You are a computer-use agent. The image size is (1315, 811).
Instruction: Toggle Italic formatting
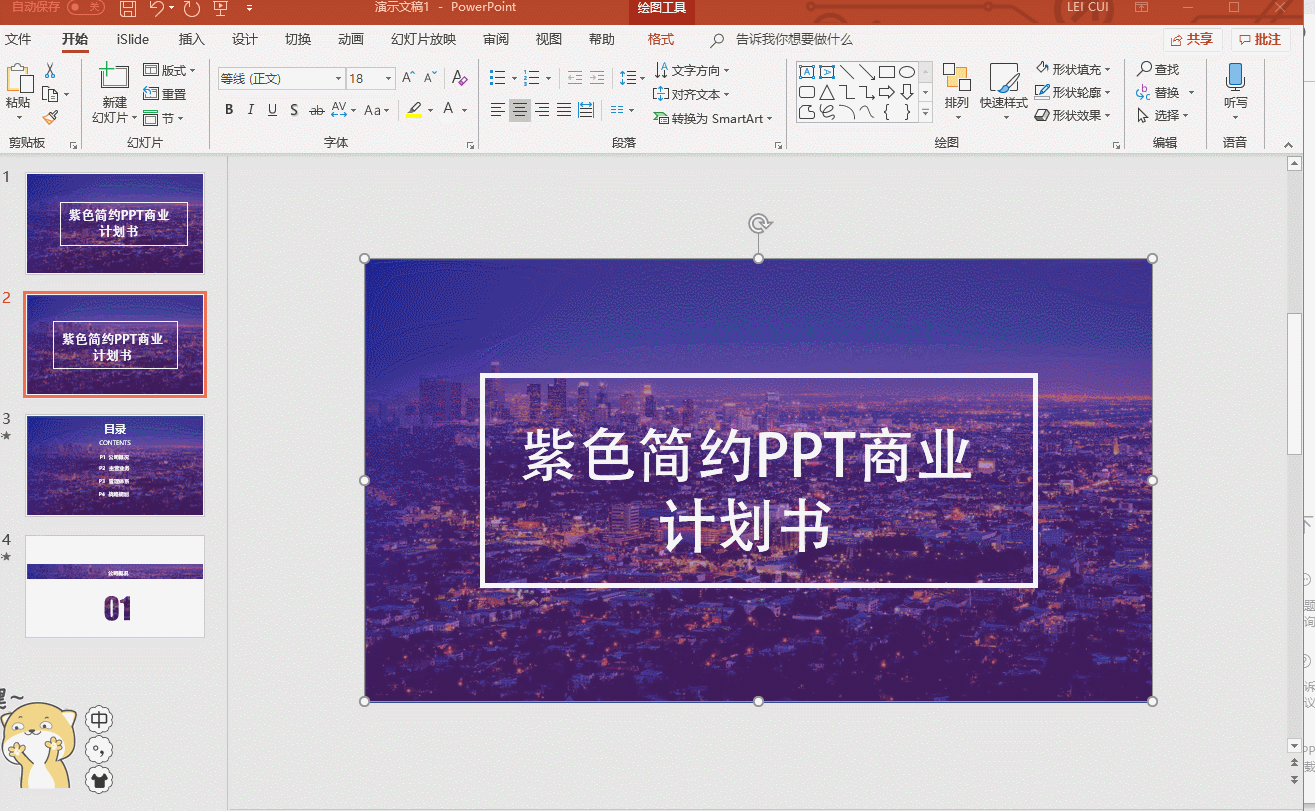(251, 110)
